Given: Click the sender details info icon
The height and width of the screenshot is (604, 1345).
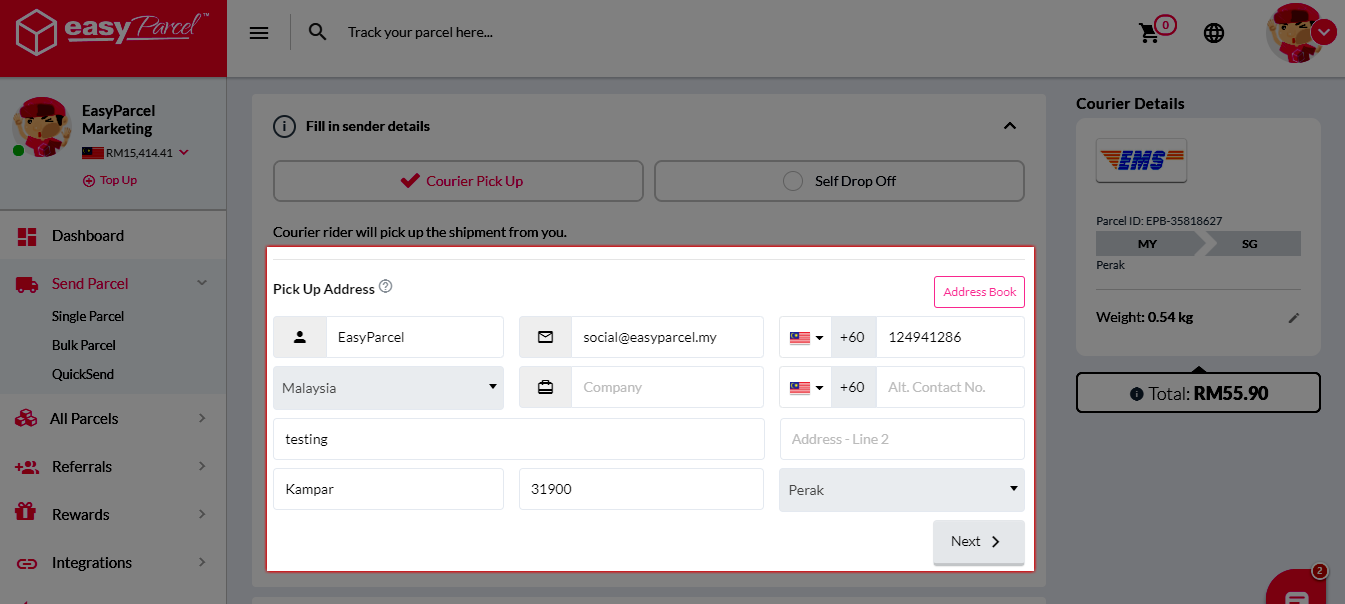Looking at the screenshot, I should 285,127.
